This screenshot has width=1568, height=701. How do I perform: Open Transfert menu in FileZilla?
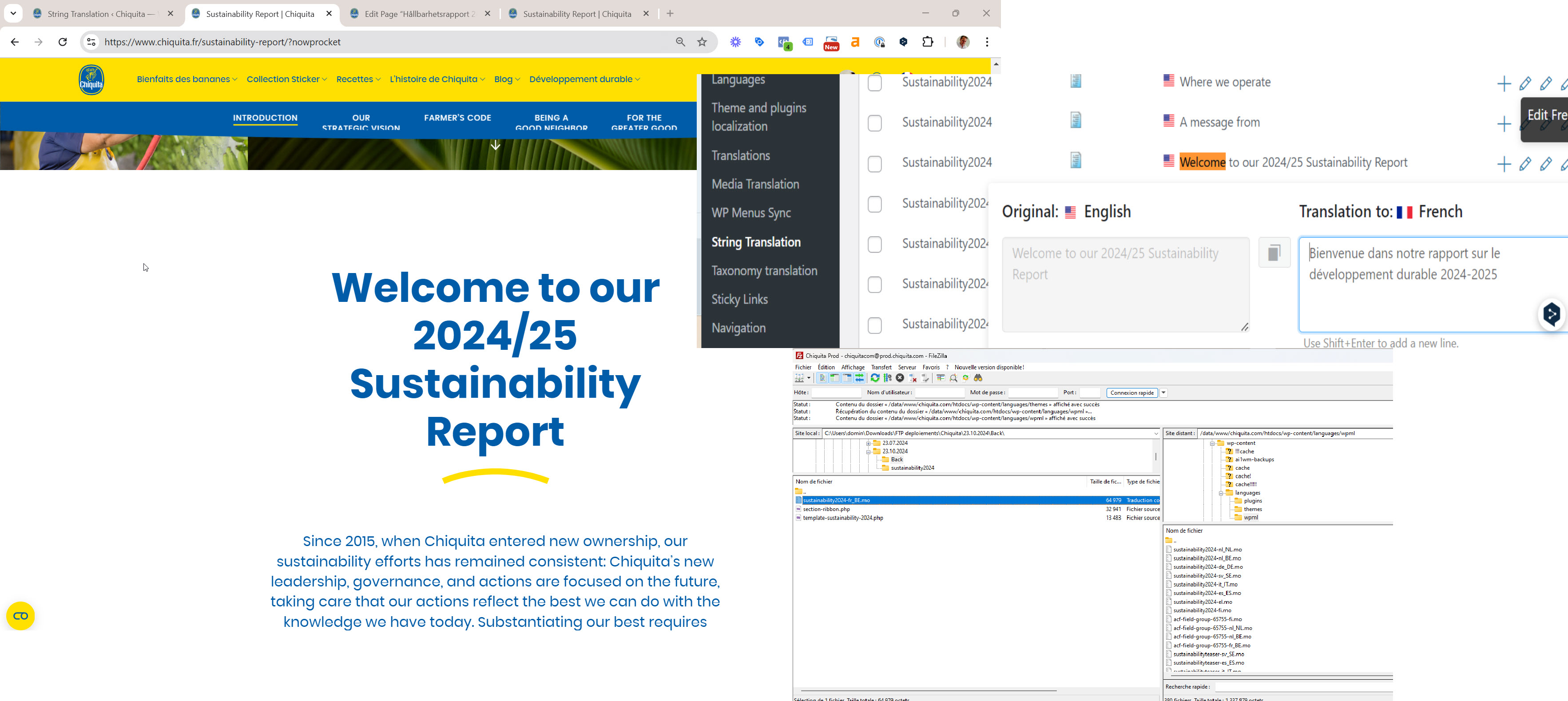click(881, 367)
